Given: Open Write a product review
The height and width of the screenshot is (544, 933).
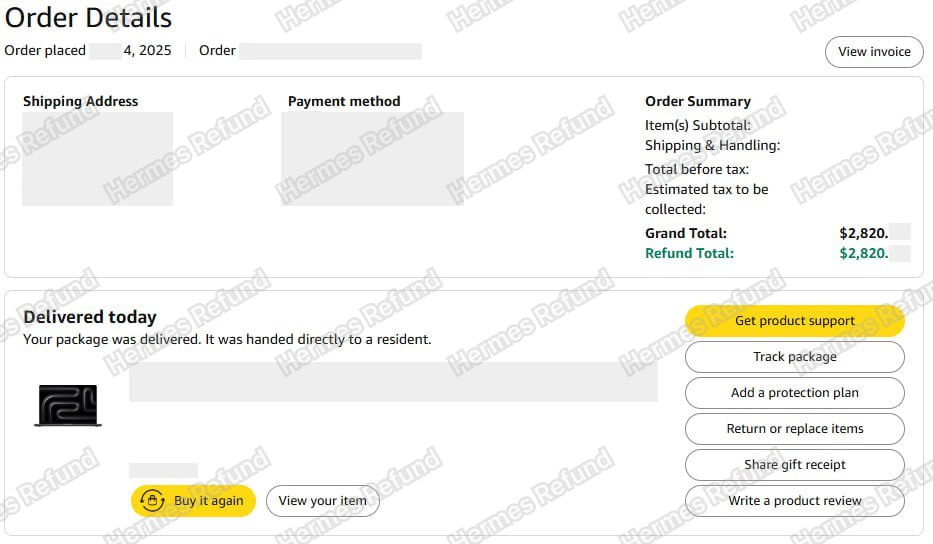Looking at the screenshot, I should (x=794, y=501).
